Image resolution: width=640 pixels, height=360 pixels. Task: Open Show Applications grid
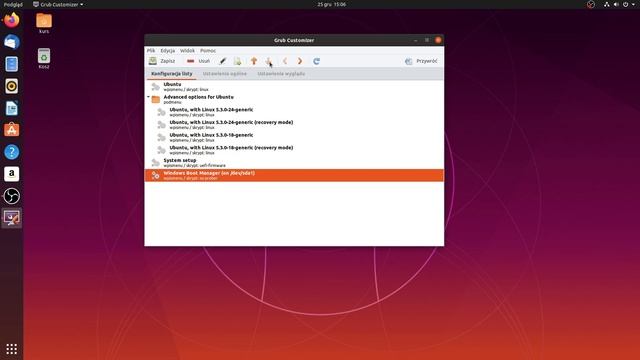[11, 349]
